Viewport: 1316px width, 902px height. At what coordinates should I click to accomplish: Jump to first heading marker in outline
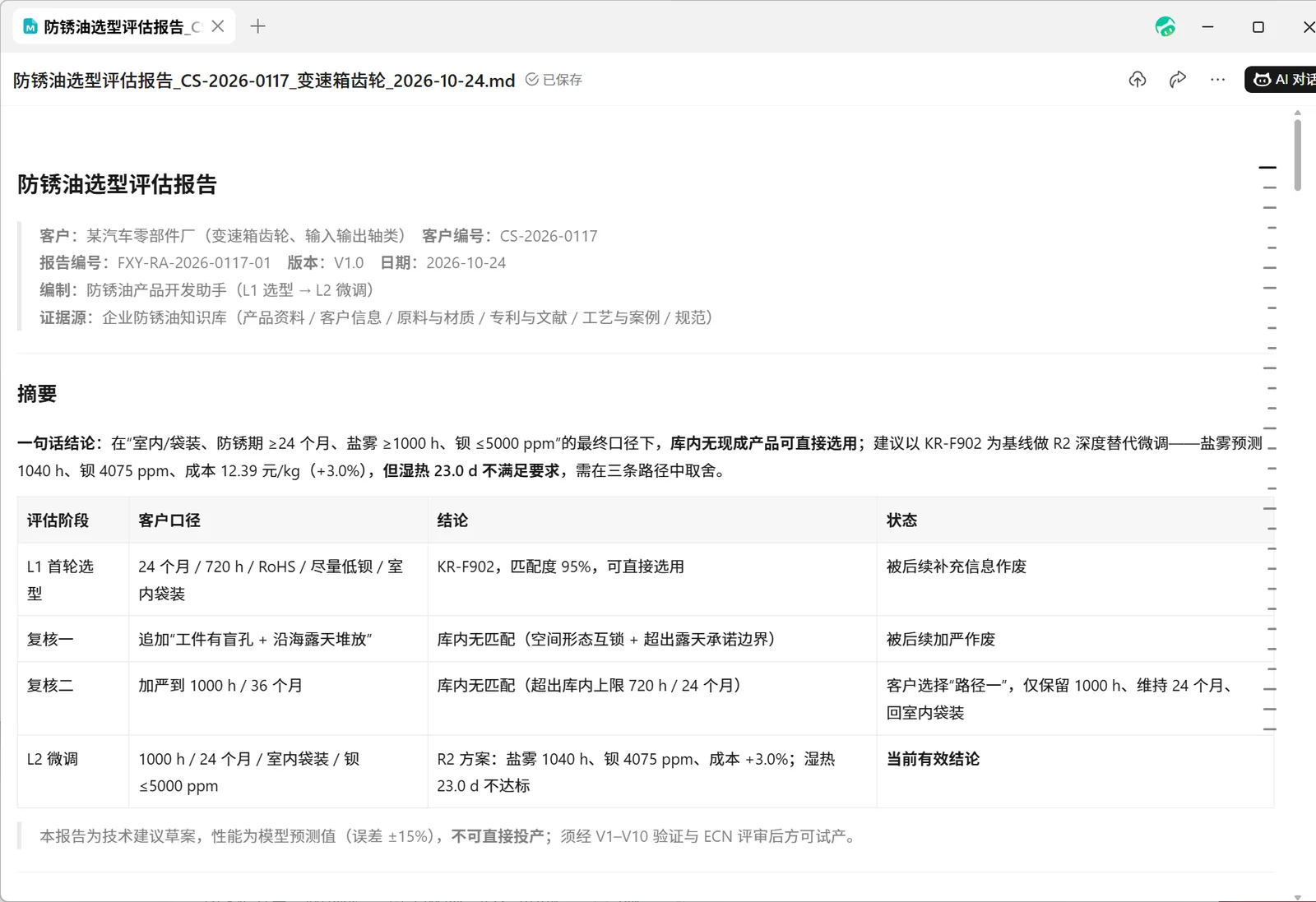click(x=1267, y=168)
